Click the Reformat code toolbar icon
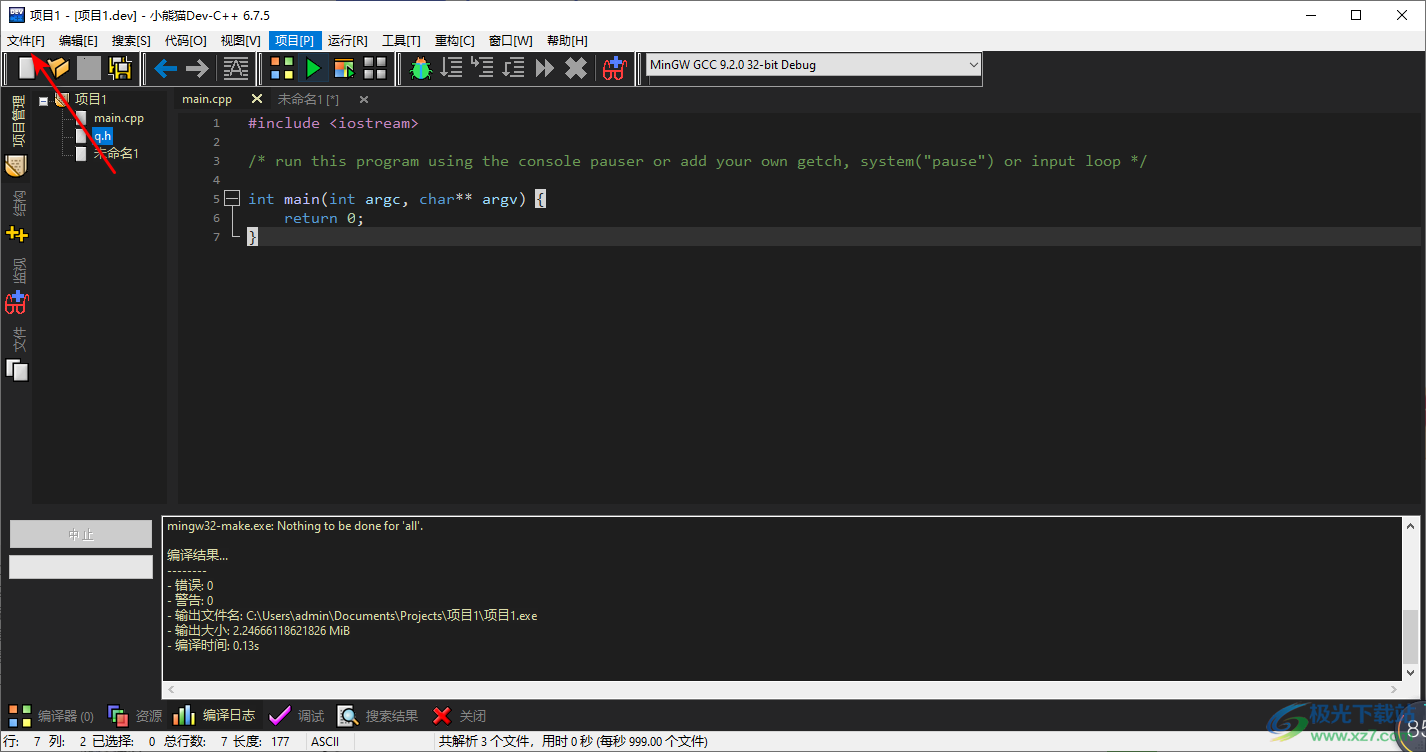Image resolution: width=1426 pixels, height=752 pixels. [236, 68]
